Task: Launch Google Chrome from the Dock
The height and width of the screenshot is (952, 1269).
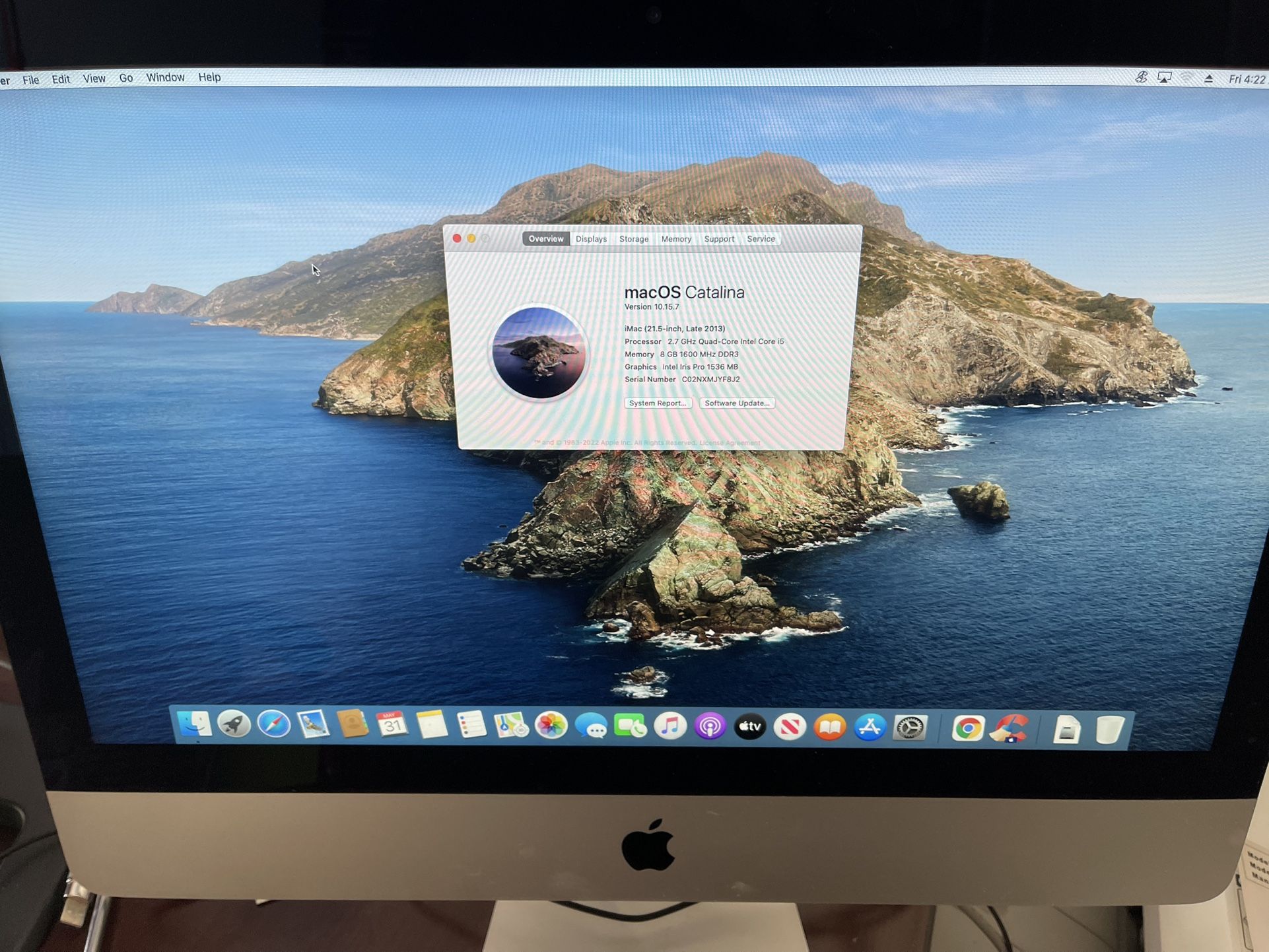Action: coord(968,729)
